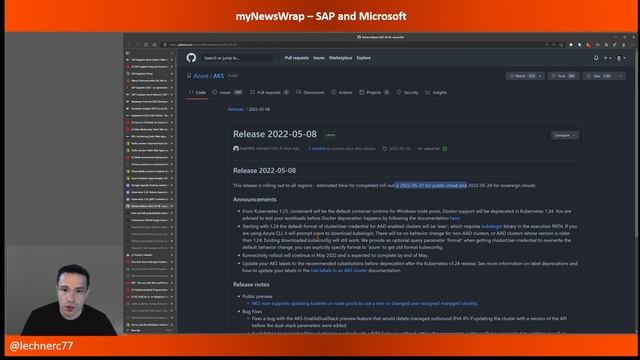Screen dimensions: 640x360
Task: Star the Azure/AKS repository
Action: click(x=599, y=76)
